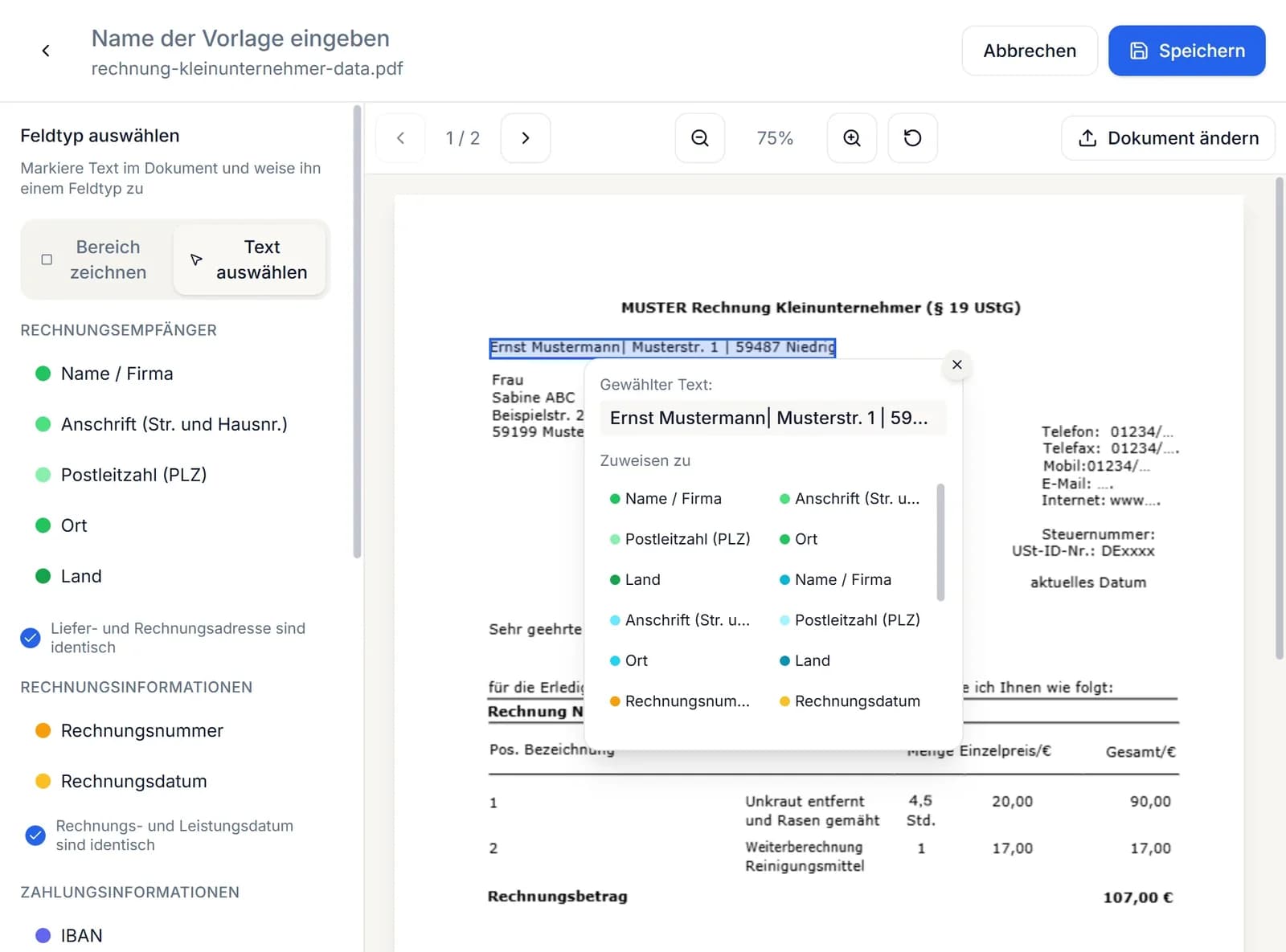Viewport: 1286px width, 952px height.
Task: Click the left sidebar scrollbar
Action: (357, 331)
